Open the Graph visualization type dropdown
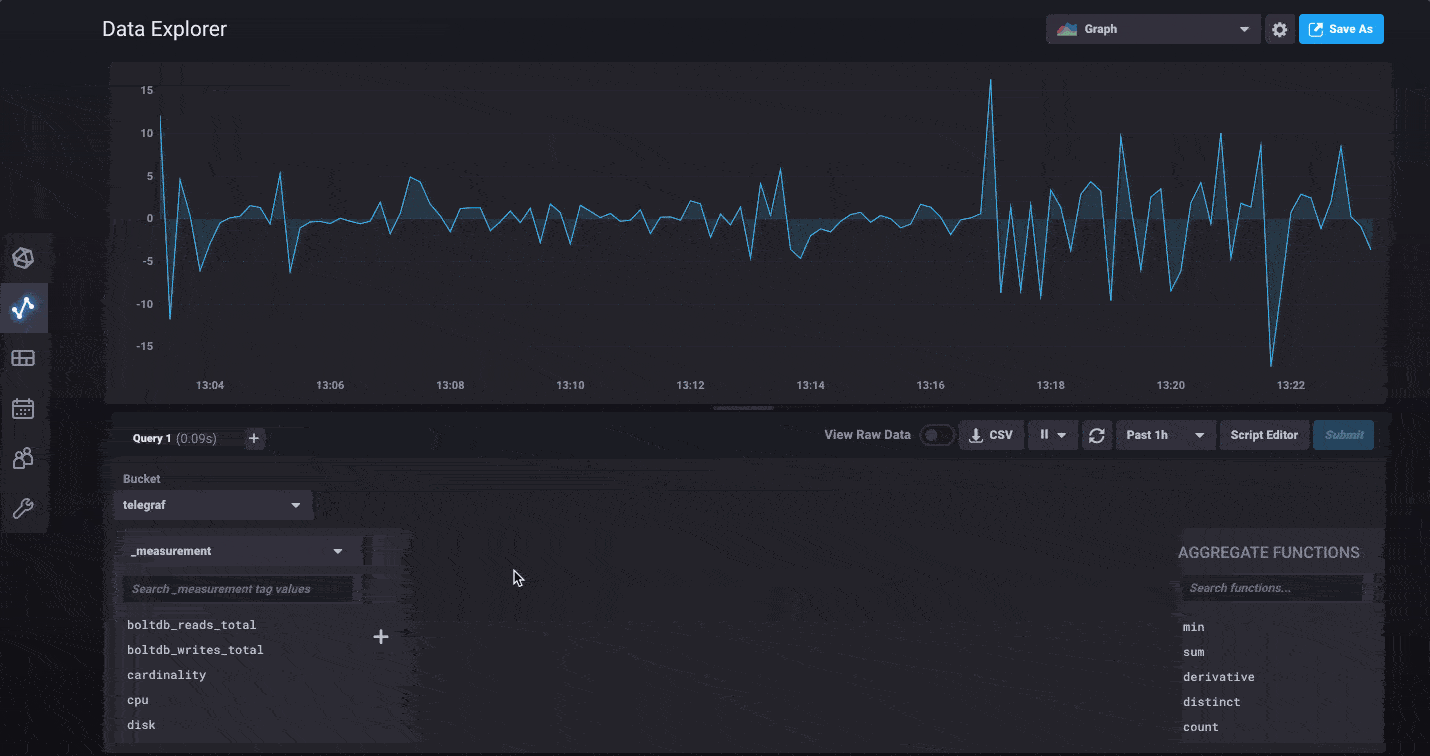This screenshot has height=756, width=1430. [x=1153, y=29]
